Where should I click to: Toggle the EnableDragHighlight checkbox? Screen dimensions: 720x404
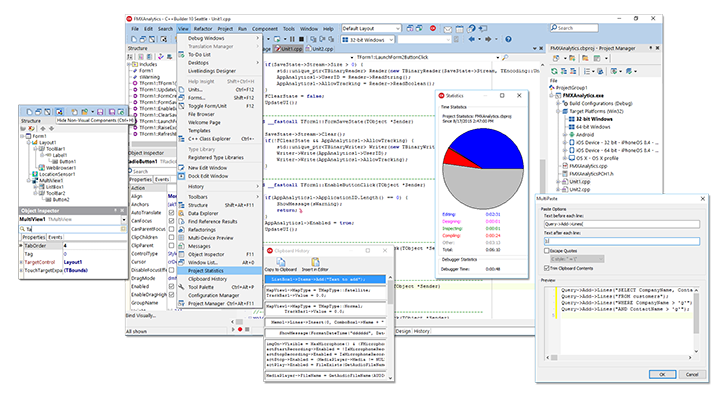(x=171, y=295)
